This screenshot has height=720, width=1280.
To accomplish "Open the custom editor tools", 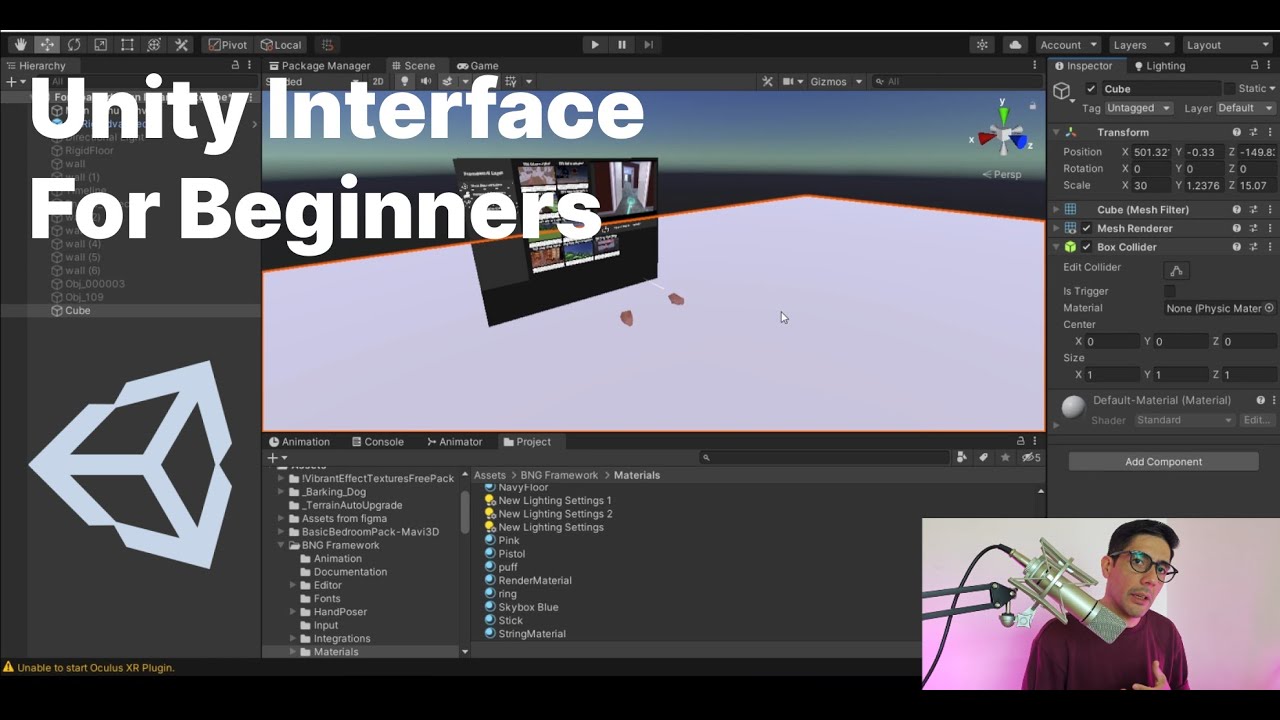I will pos(181,45).
